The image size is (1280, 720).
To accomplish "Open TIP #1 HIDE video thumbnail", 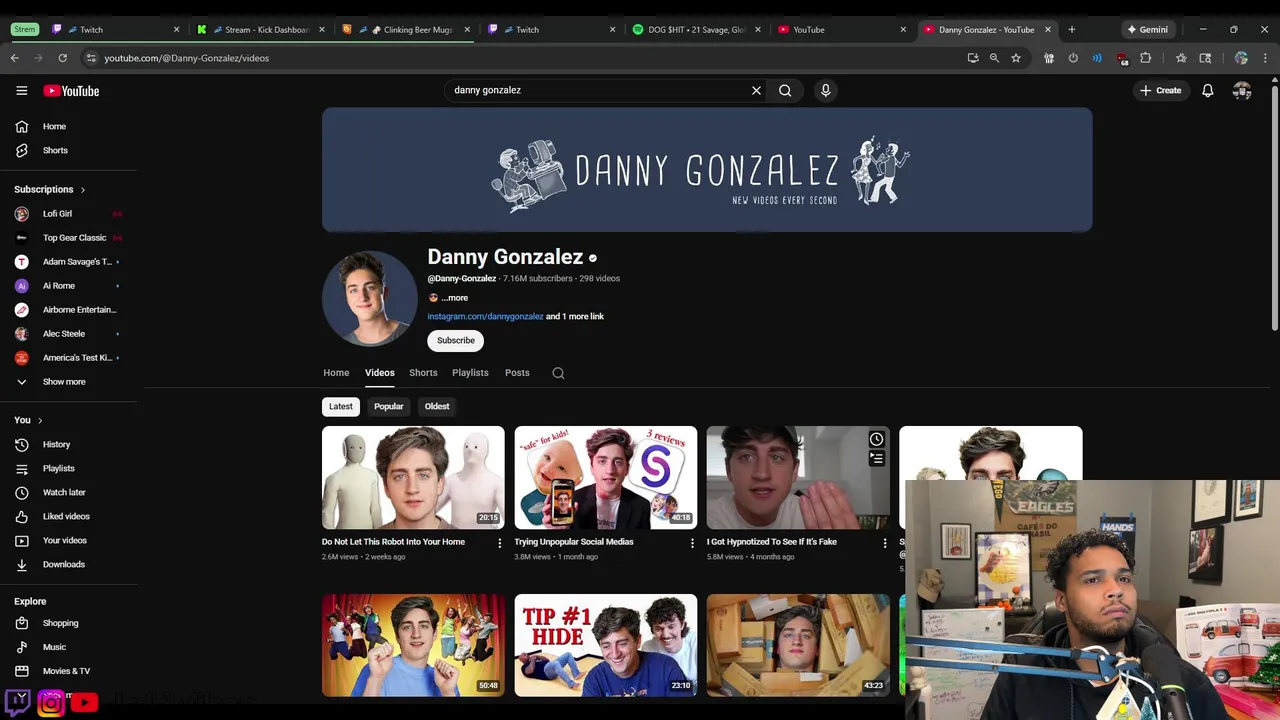I will pyautogui.click(x=606, y=645).
